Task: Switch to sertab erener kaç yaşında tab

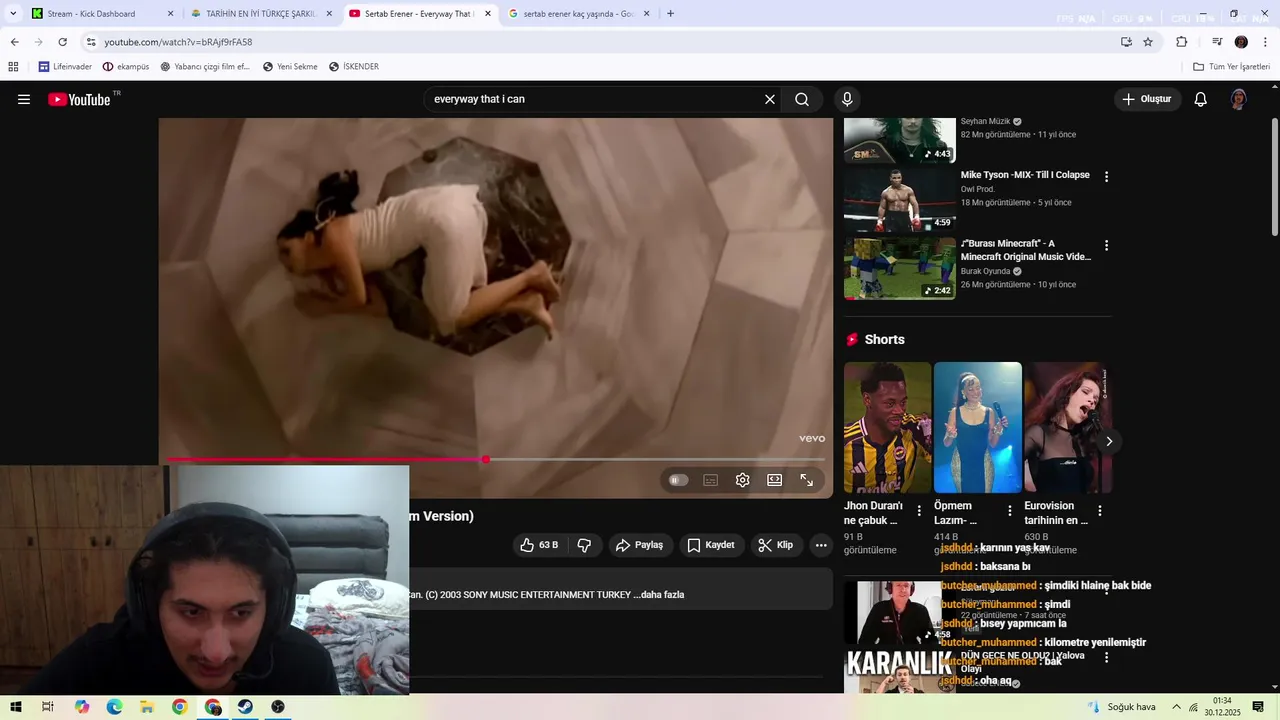Action: 579,14
